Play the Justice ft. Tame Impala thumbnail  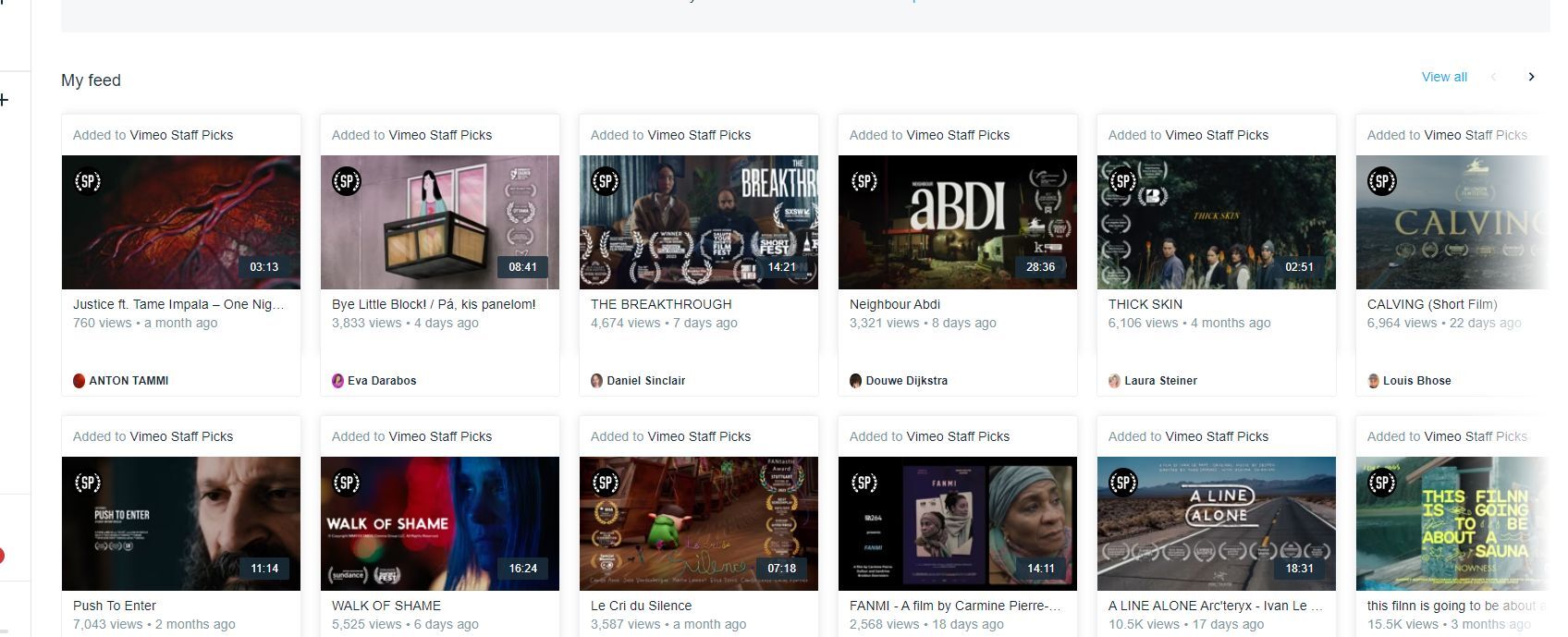(181, 222)
